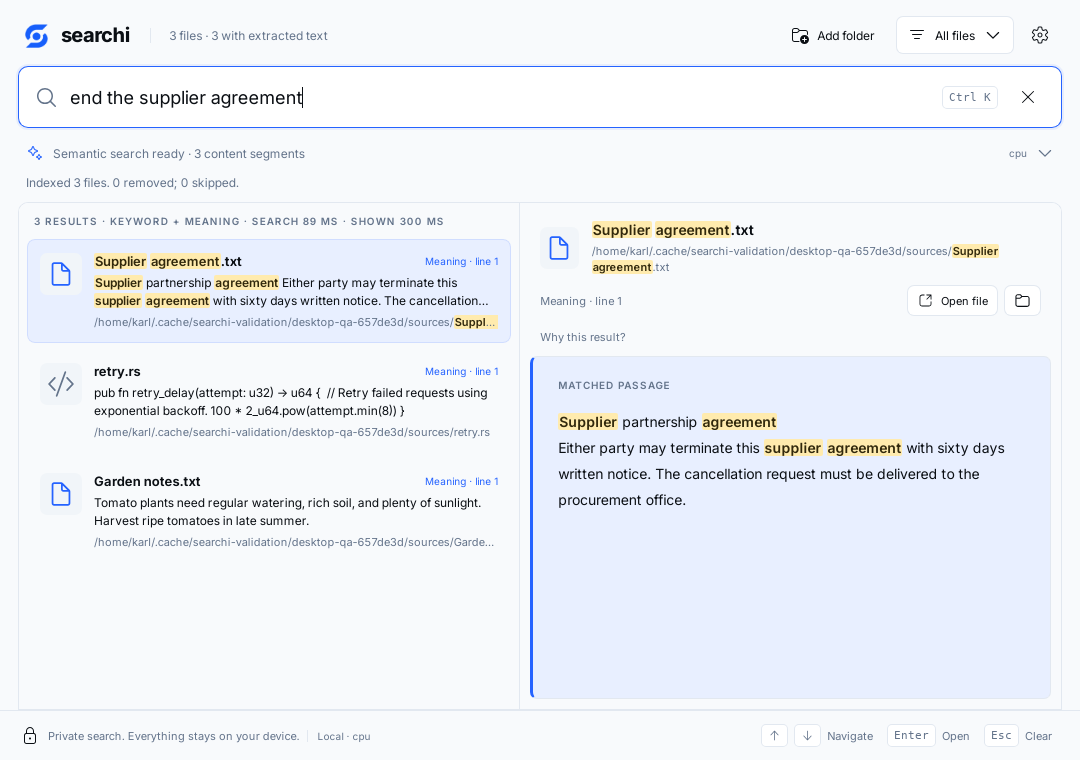Click the Open file button
Image resolution: width=1080 pixels, height=760 pixels.
coord(952,300)
